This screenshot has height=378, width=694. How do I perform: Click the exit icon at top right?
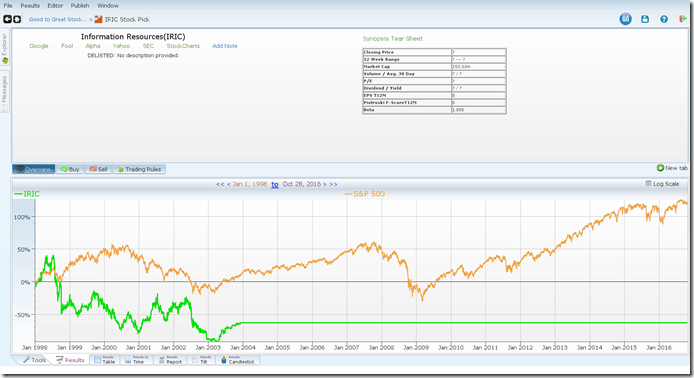coord(682,19)
